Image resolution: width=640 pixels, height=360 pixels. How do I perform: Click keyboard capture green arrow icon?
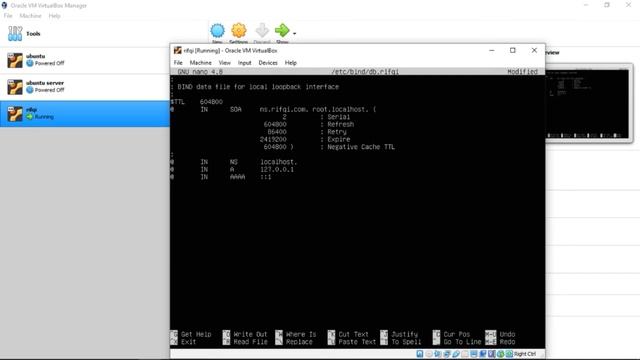click(509, 354)
